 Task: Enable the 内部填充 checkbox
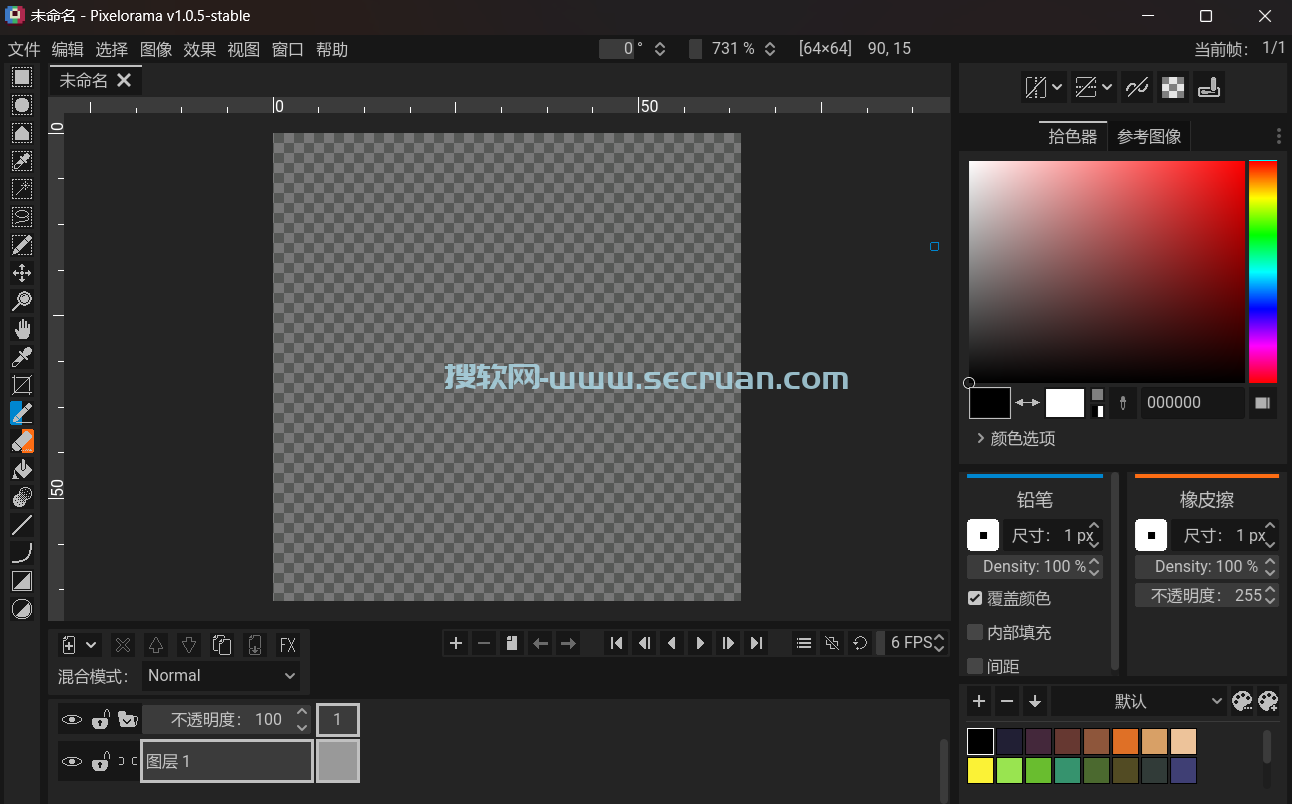pyautogui.click(x=975, y=632)
